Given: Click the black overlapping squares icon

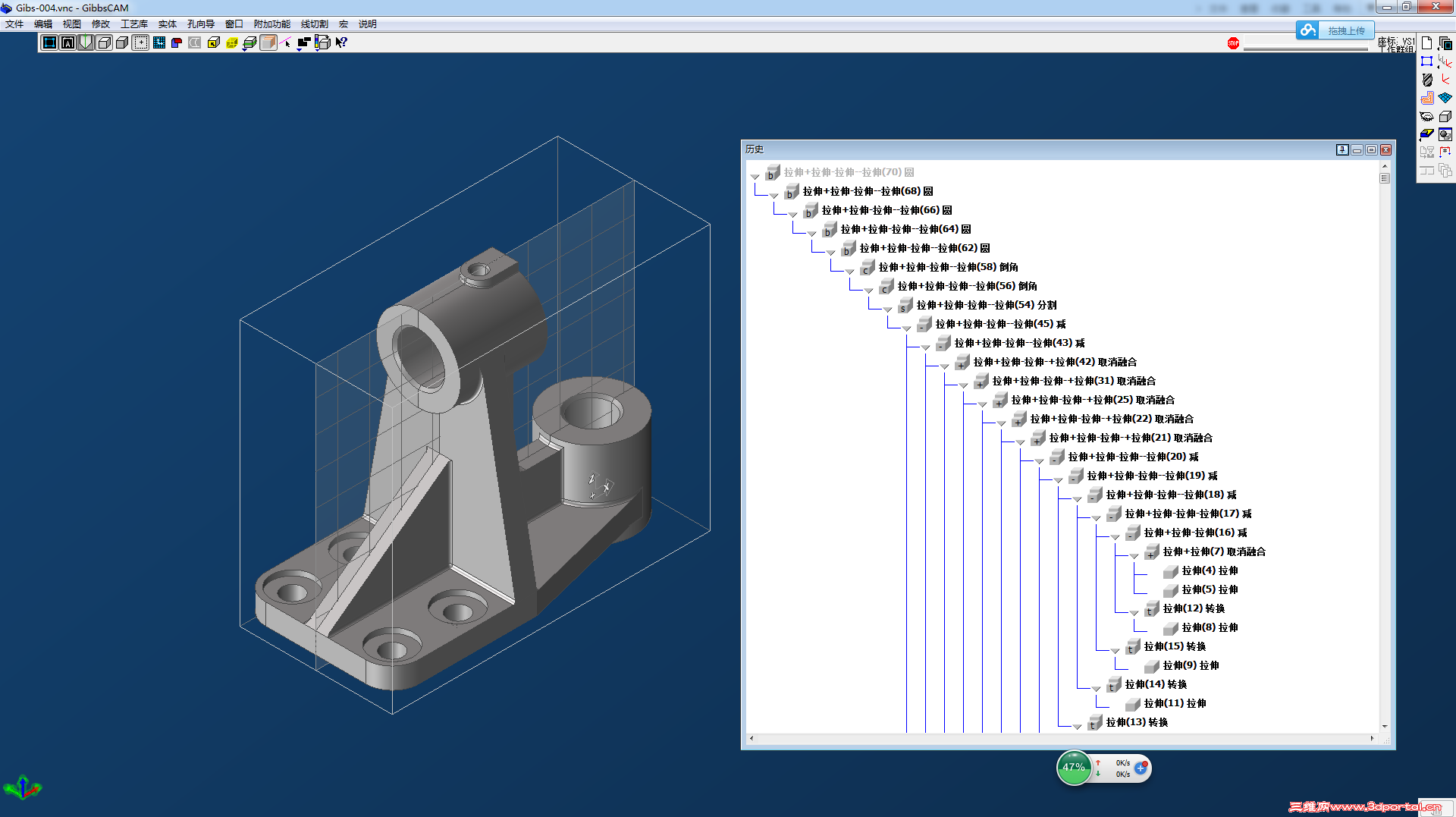Looking at the screenshot, I should pyautogui.click(x=304, y=42).
